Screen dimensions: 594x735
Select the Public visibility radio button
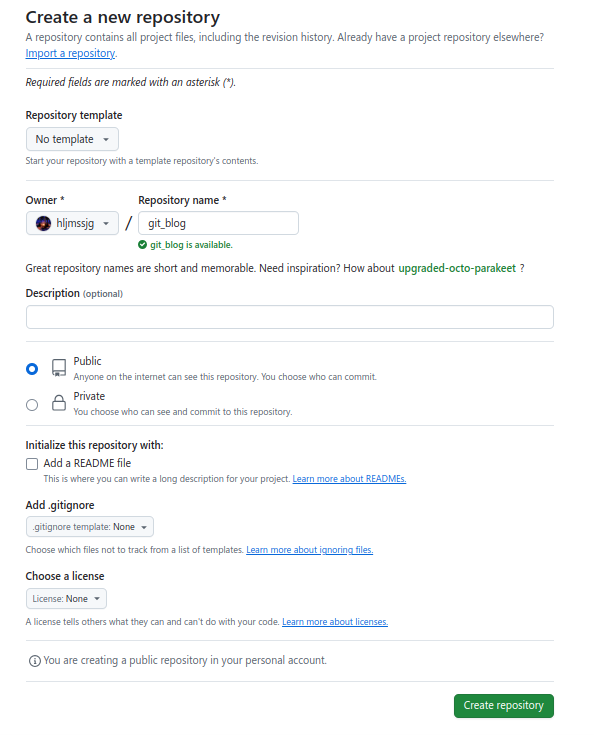coord(32,369)
